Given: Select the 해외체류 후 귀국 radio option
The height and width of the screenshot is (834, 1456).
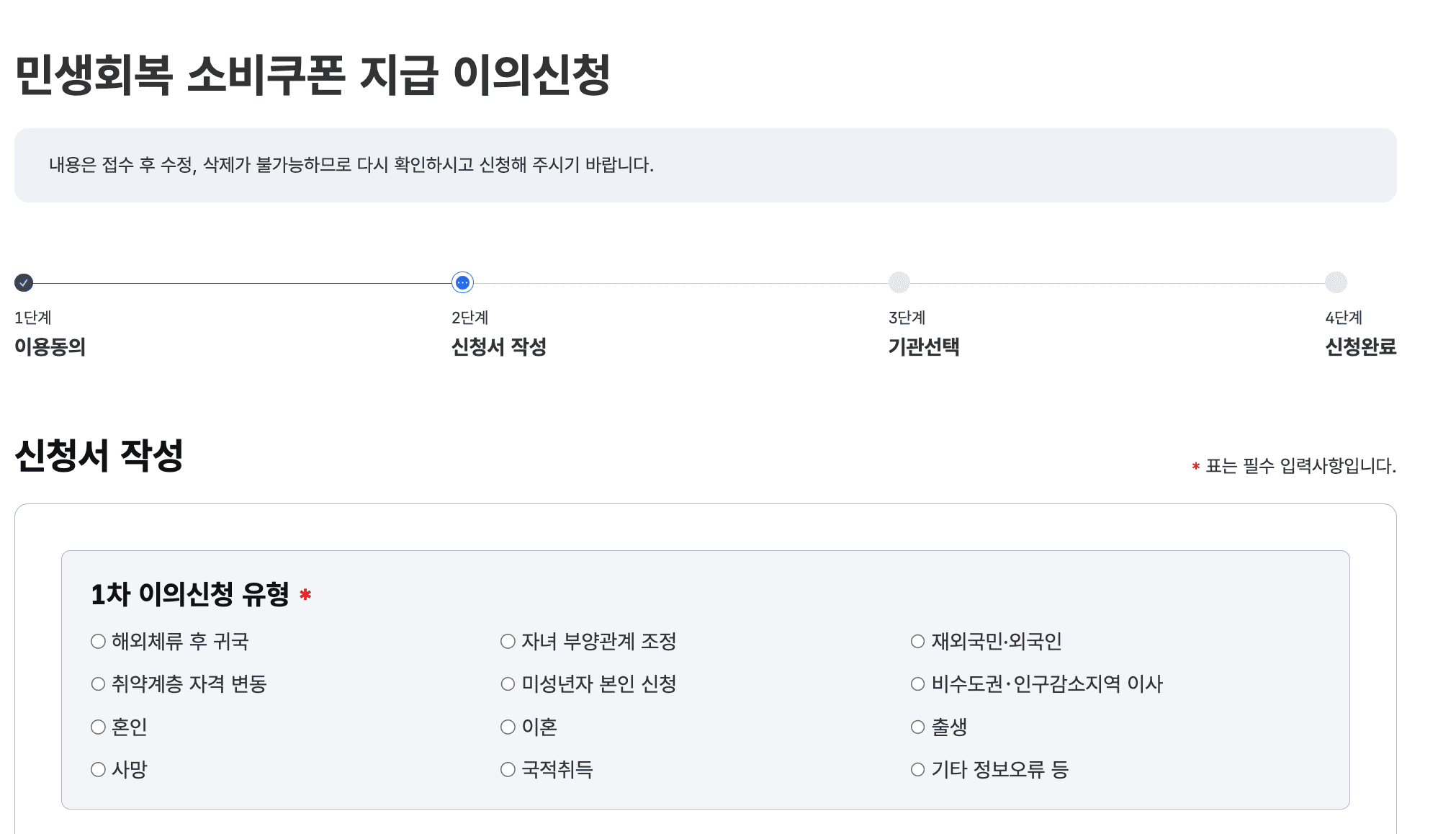Looking at the screenshot, I should (99, 641).
